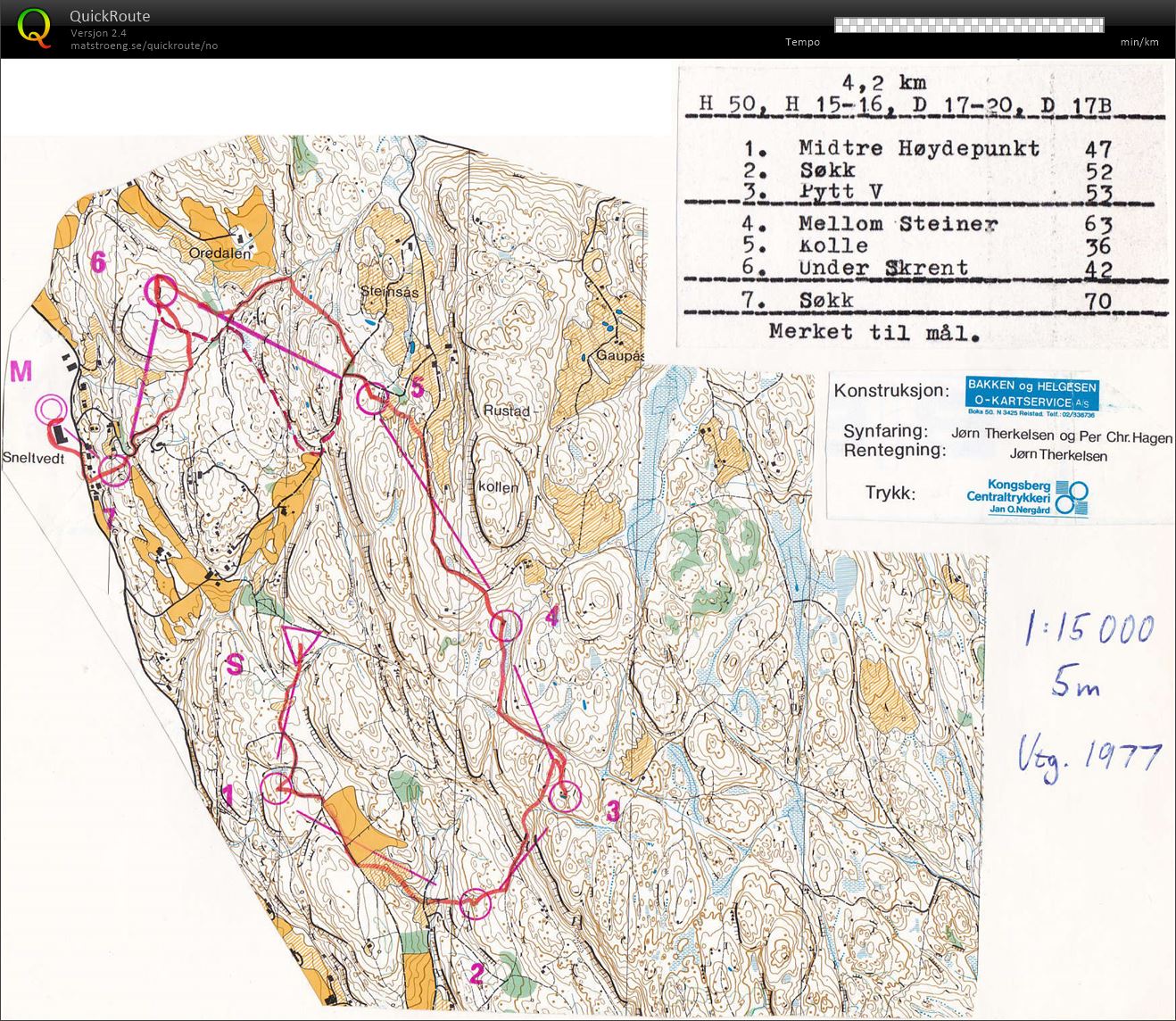Click the class list H 50, H 15-16 line
The width and height of the screenshot is (1176, 1021).
pos(906,106)
